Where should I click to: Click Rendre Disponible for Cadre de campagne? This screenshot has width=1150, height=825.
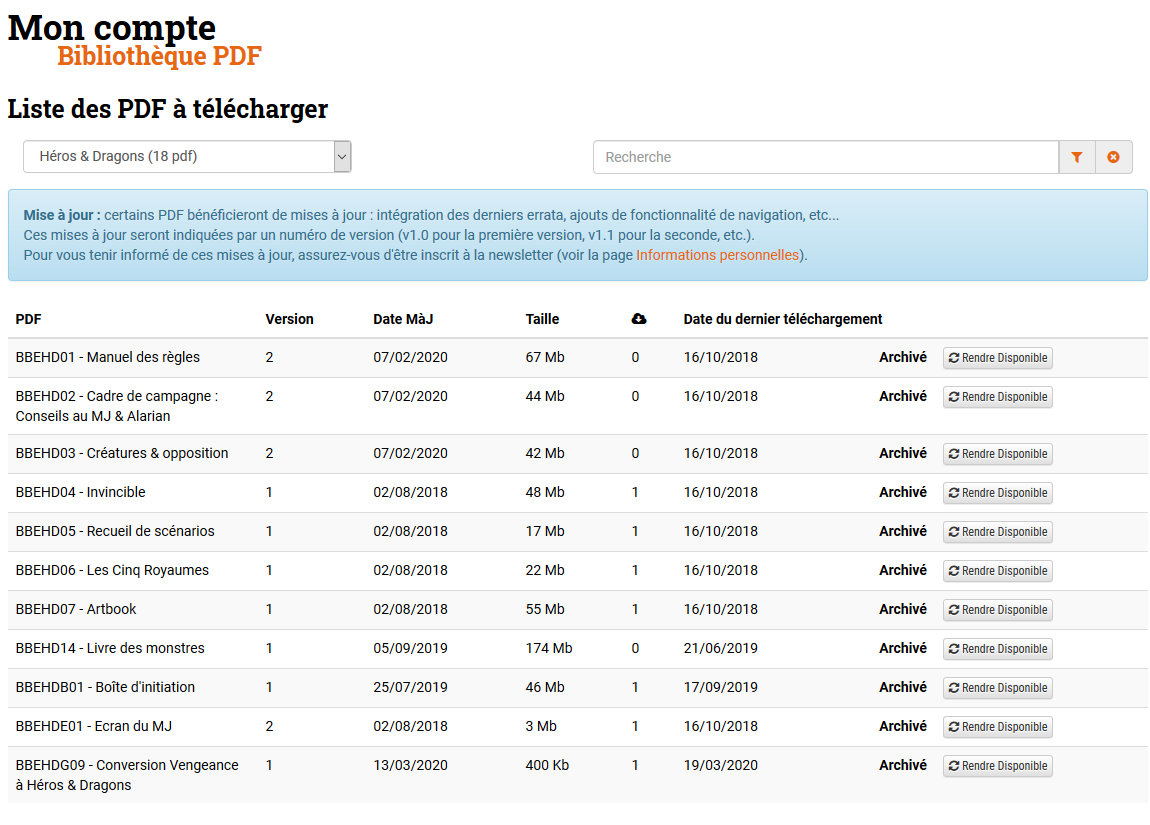997,397
